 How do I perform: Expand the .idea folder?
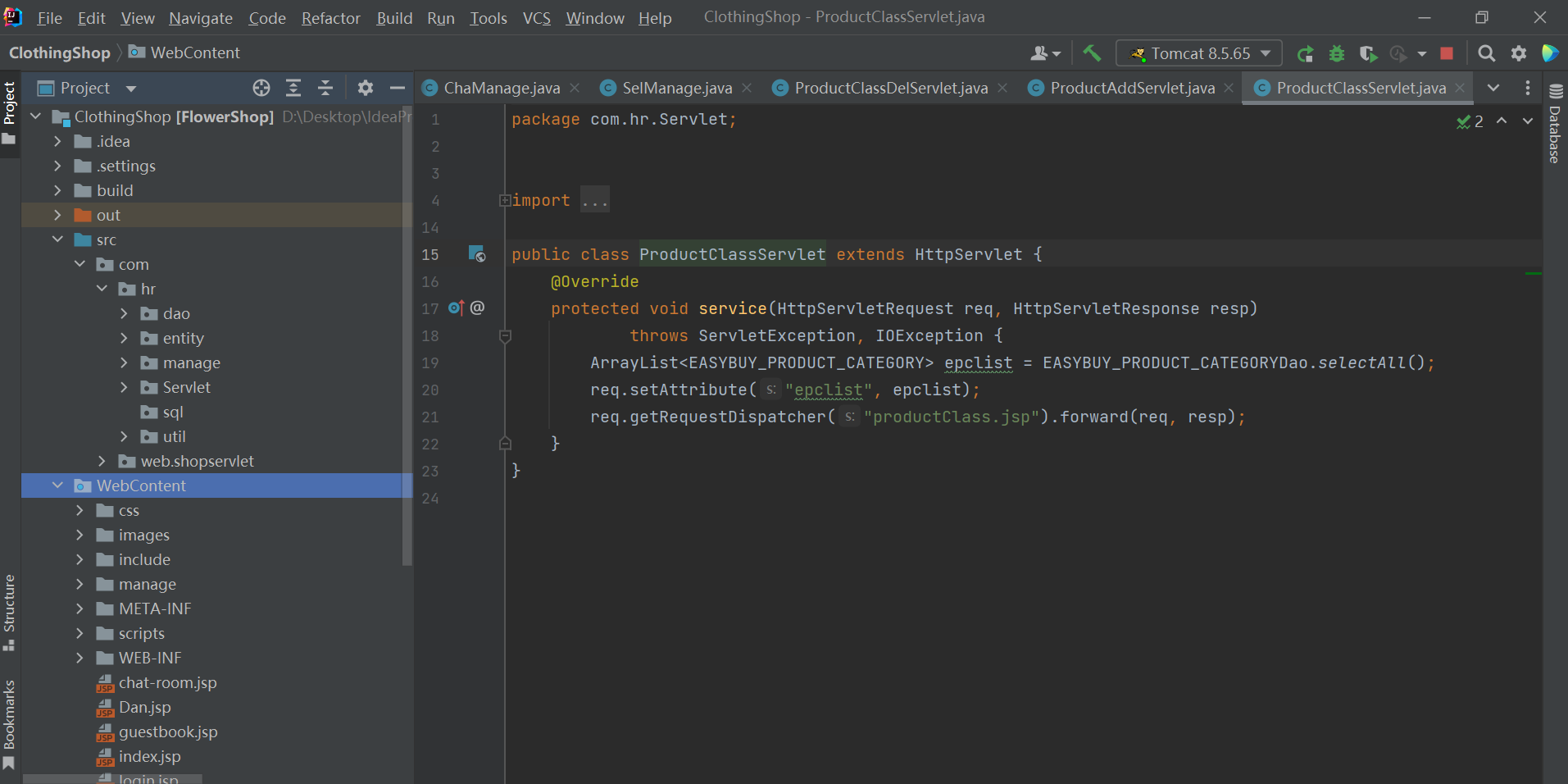click(x=57, y=141)
